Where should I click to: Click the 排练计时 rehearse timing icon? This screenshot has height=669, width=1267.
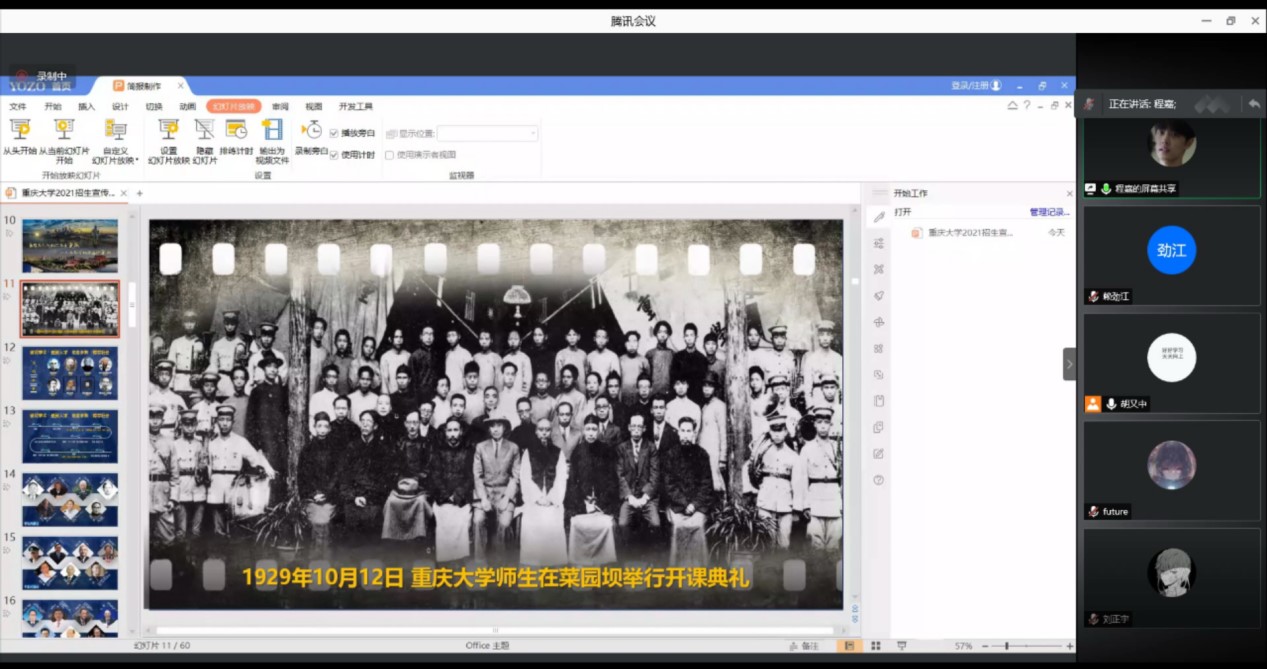click(236, 131)
